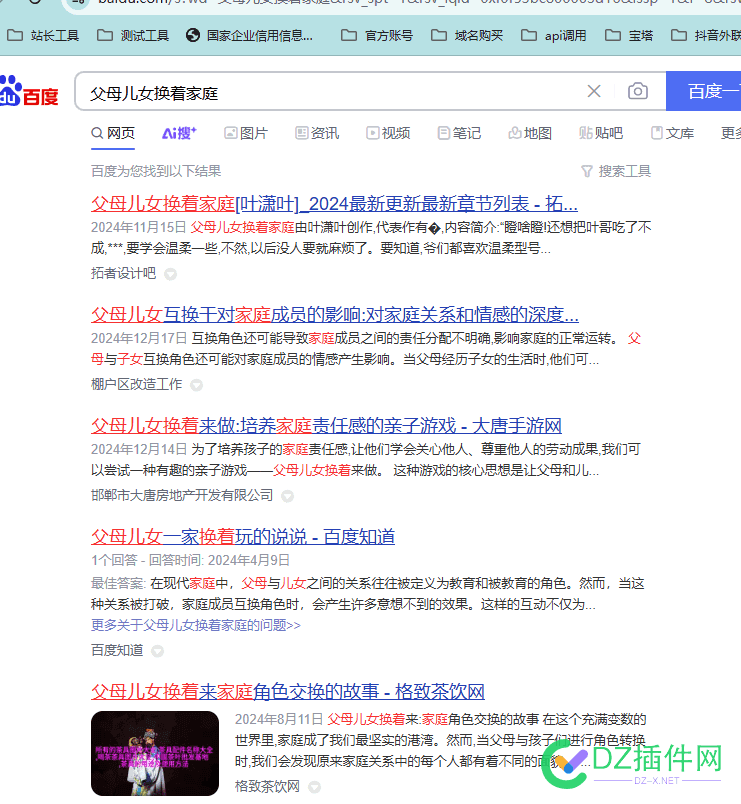
Task: Switch to the 文库 tab
Action: [672, 133]
